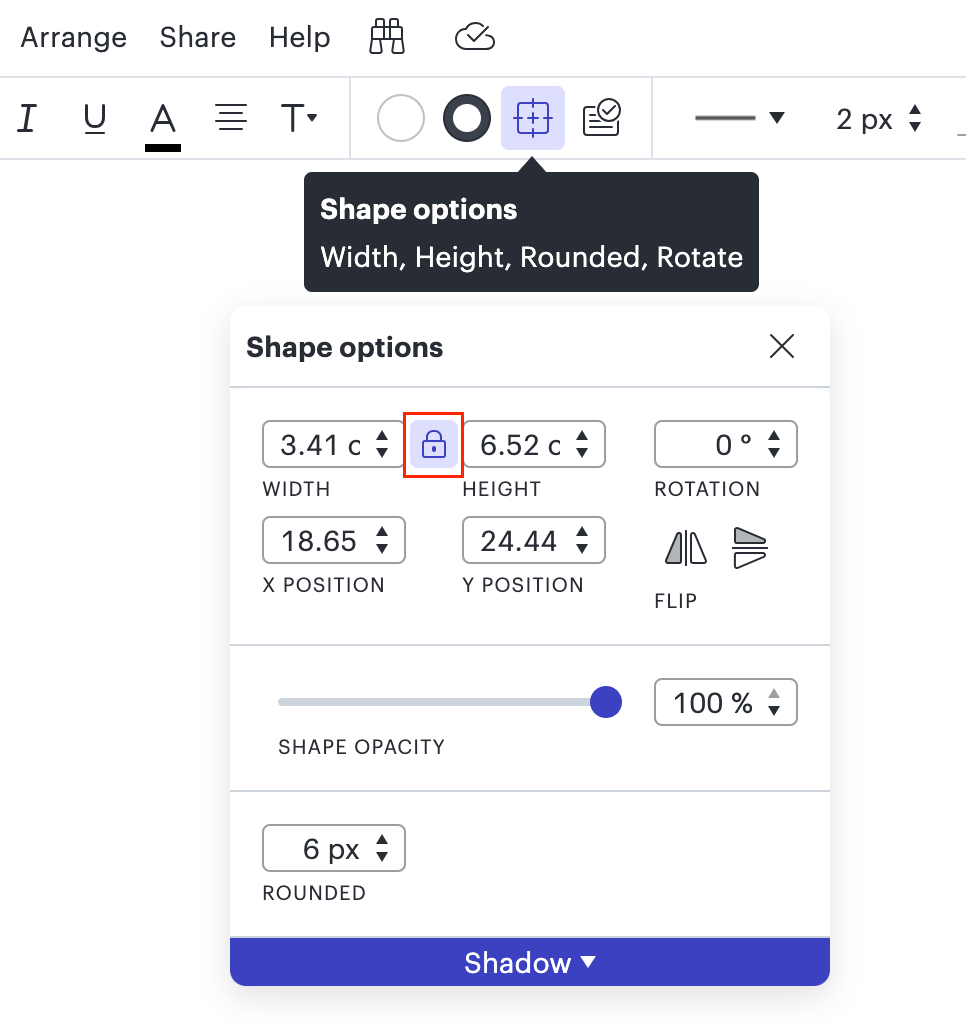The height and width of the screenshot is (1026, 966).
Task: Click the cloud saved status icon
Action: (x=474, y=37)
